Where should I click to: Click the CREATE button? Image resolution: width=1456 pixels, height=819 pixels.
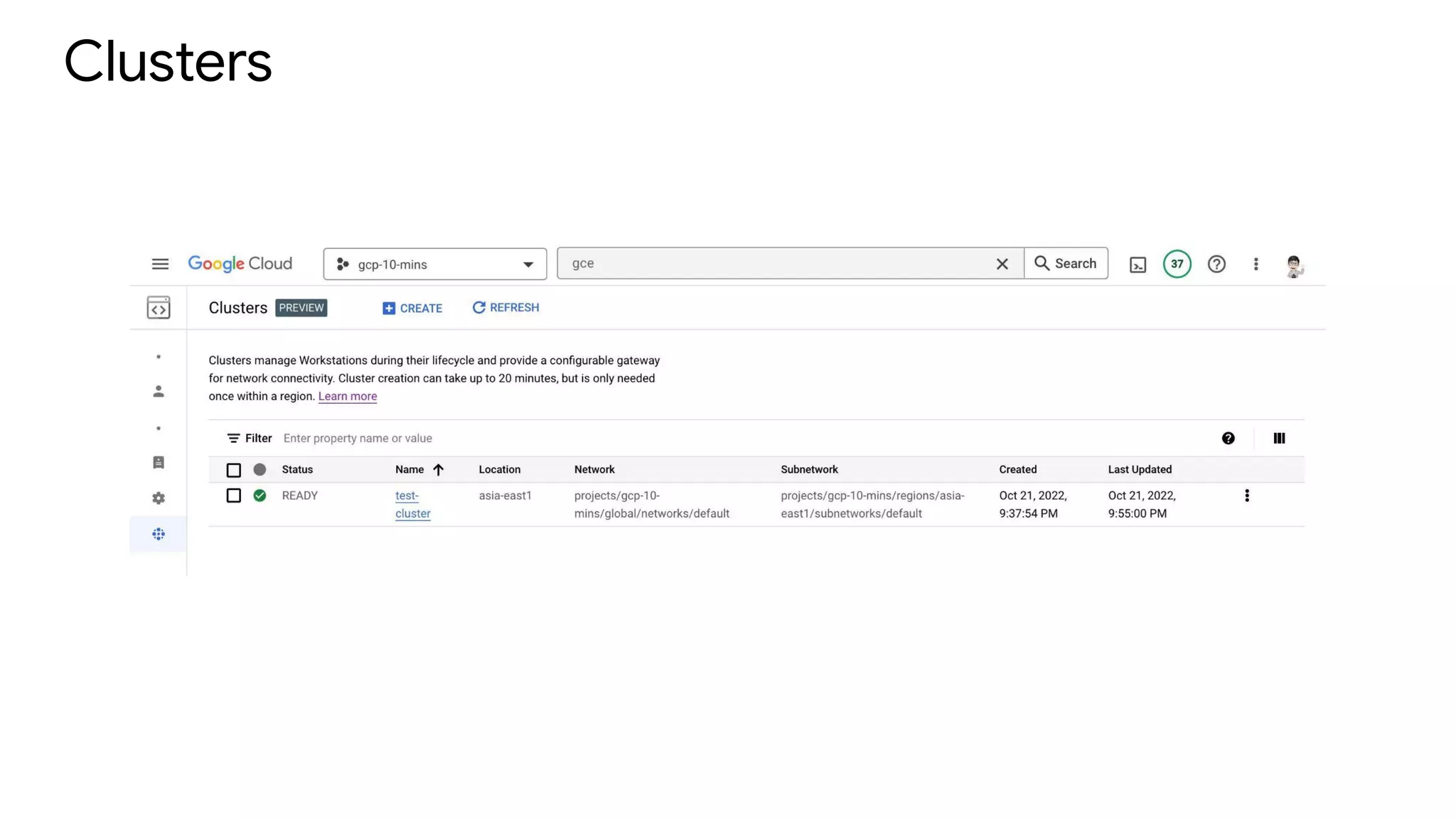(x=412, y=308)
